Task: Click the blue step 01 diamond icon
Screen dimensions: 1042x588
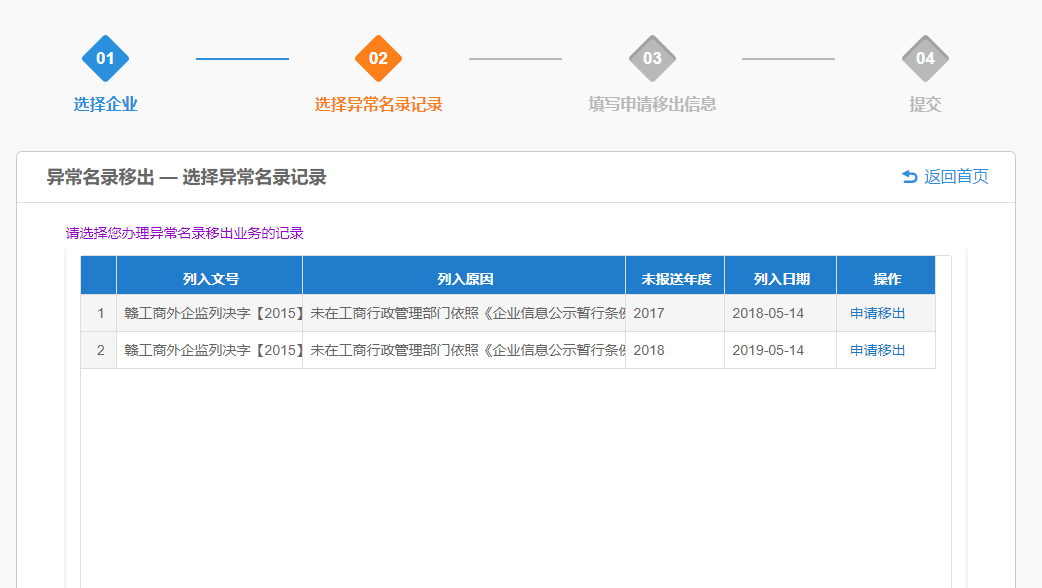Action: [x=105, y=58]
